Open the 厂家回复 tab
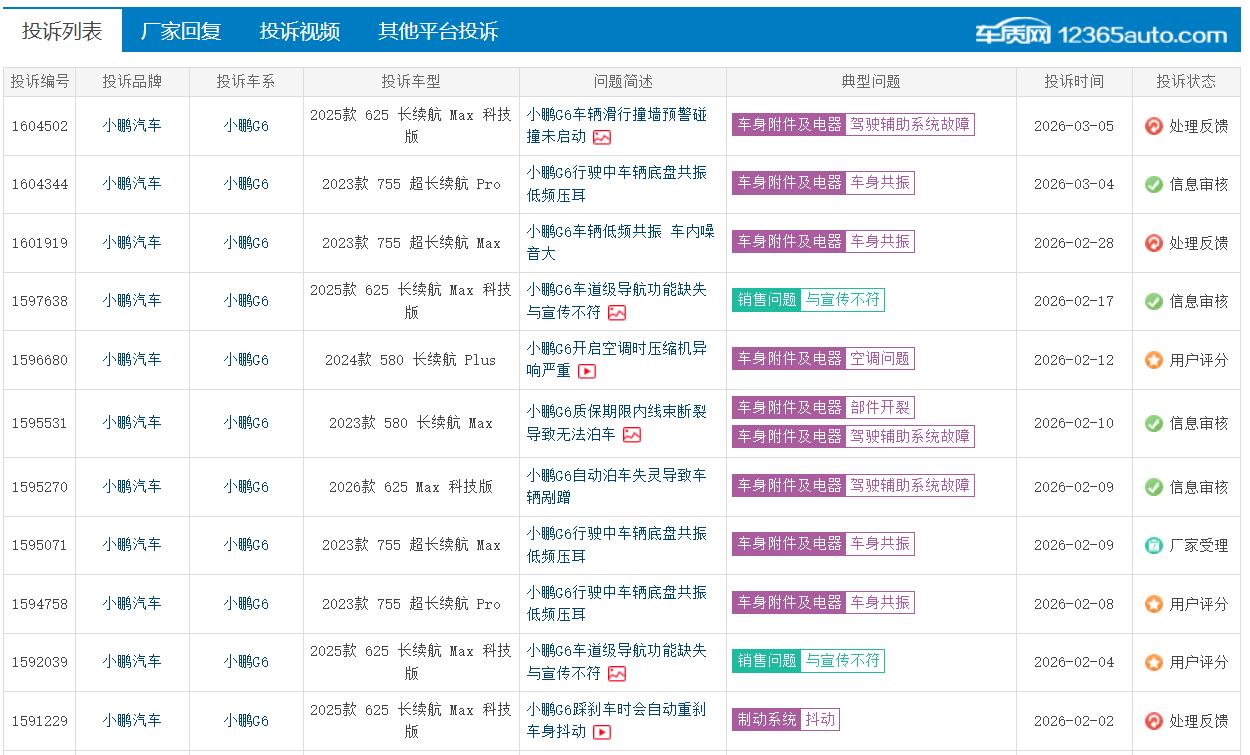1250x755 pixels. 181,31
